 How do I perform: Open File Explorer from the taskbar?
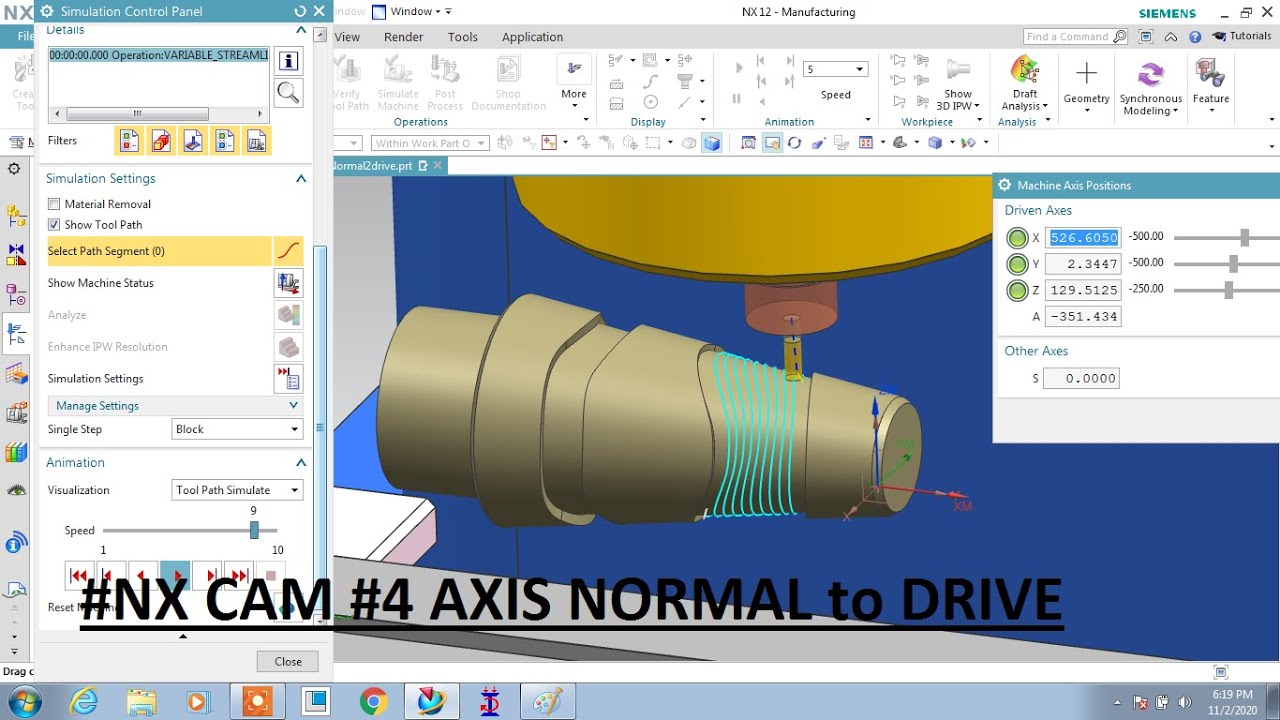tap(141, 701)
